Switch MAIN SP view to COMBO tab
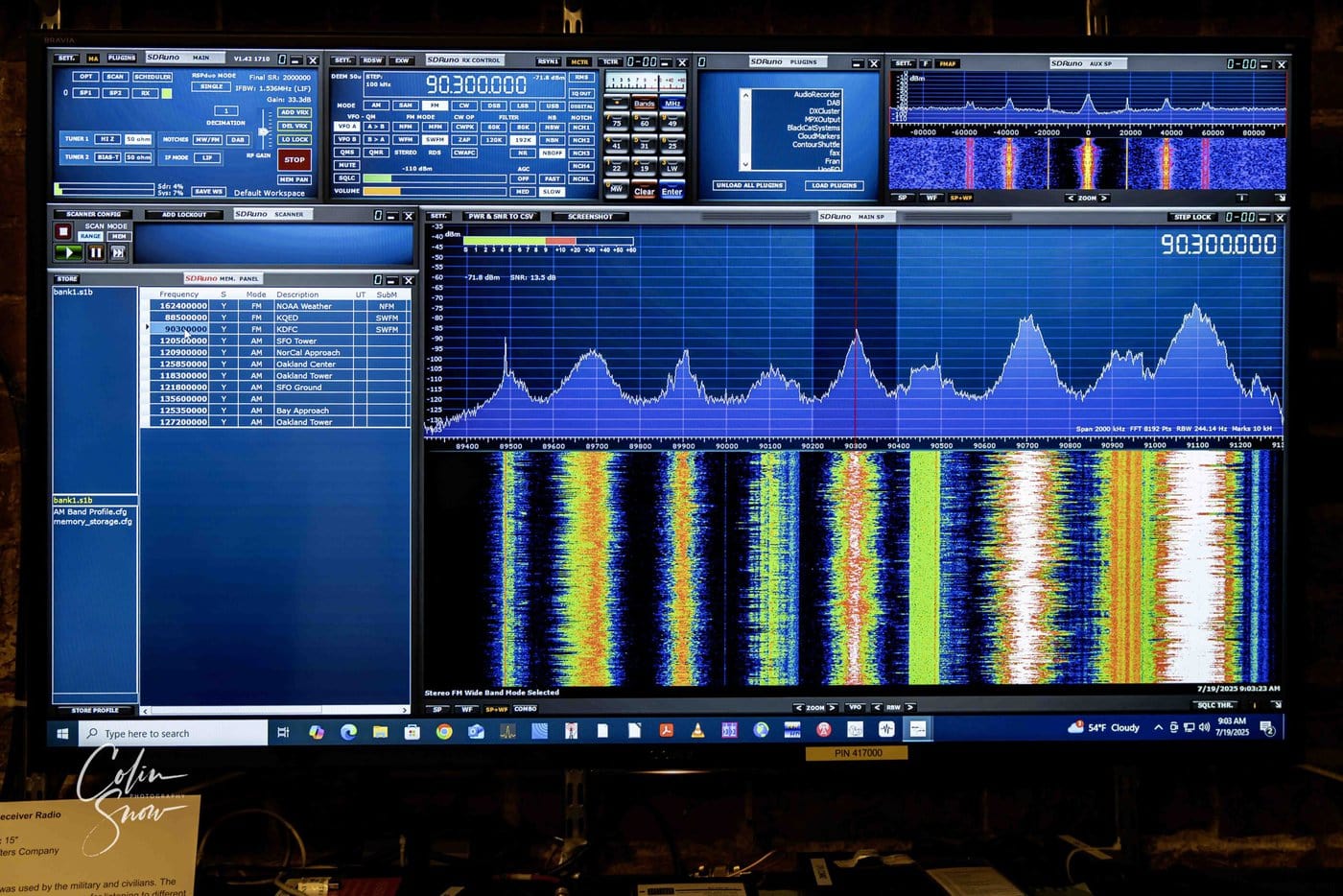This screenshot has width=1343, height=896. (x=526, y=709)
